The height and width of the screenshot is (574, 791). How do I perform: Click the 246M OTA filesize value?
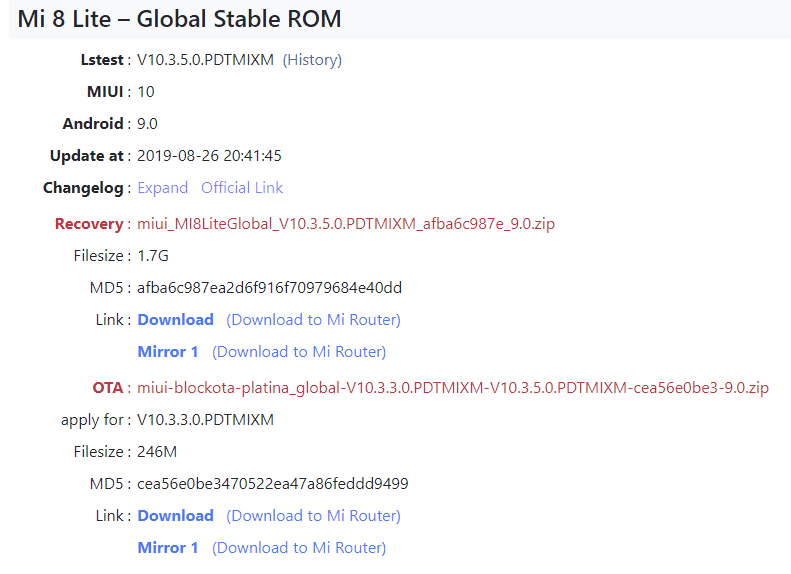point(157,452)
